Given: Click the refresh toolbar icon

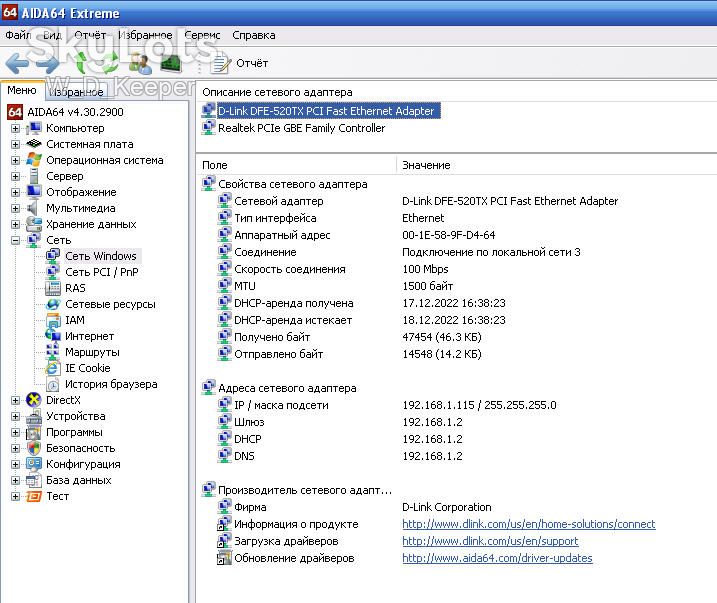Looking at the screenshot, I should point(96,63).
